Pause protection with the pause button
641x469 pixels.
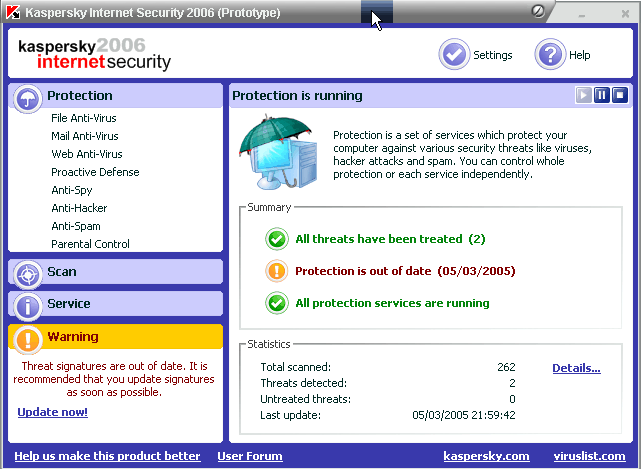tap(602, 95)
